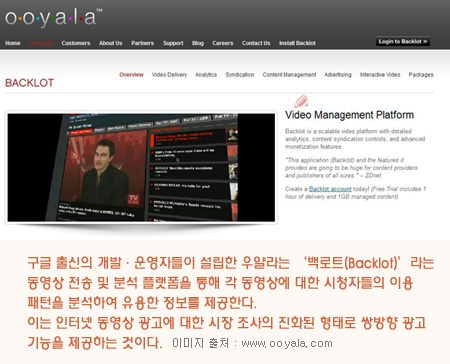Open the Contact Us page
This screenshot has height=364, width=450.
point(256,43)
